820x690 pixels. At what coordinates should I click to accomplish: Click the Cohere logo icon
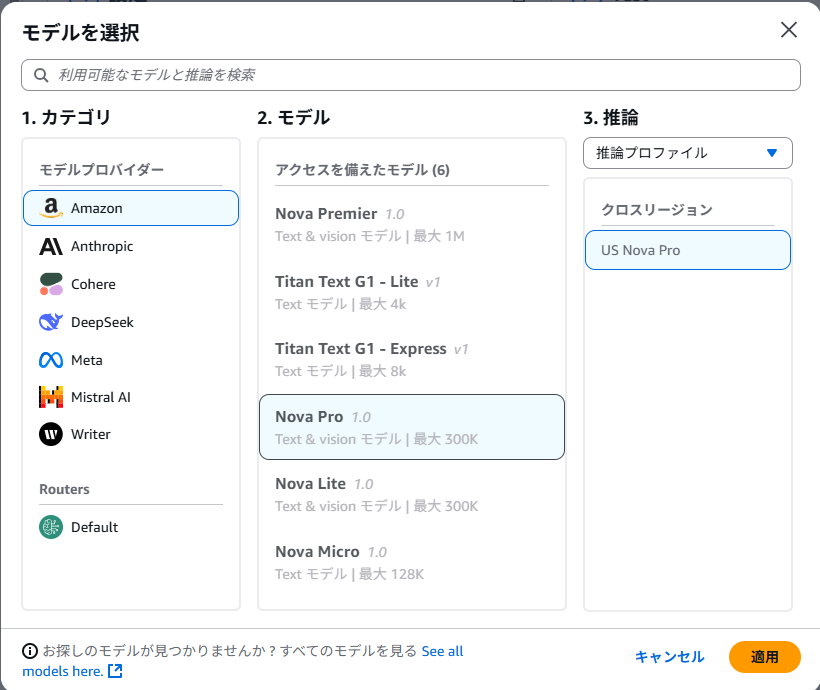(x=51, y=284)
